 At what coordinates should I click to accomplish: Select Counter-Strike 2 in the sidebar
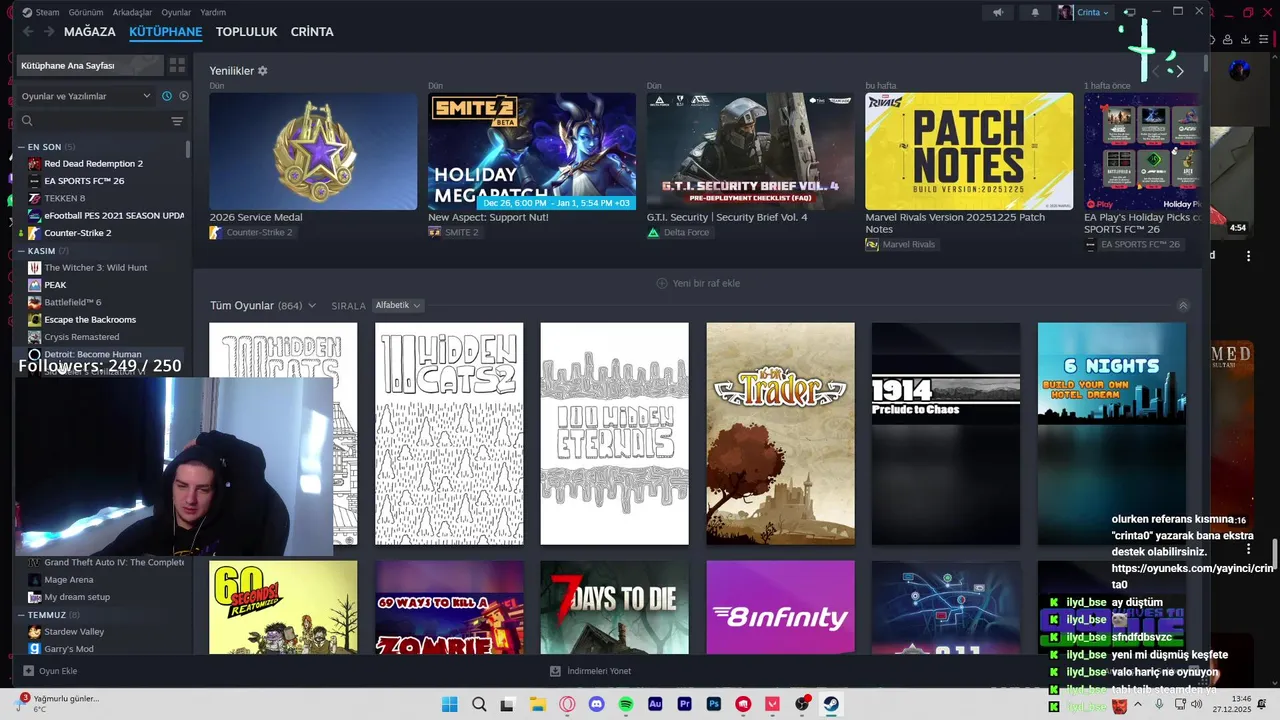click(x=78, y=233)
